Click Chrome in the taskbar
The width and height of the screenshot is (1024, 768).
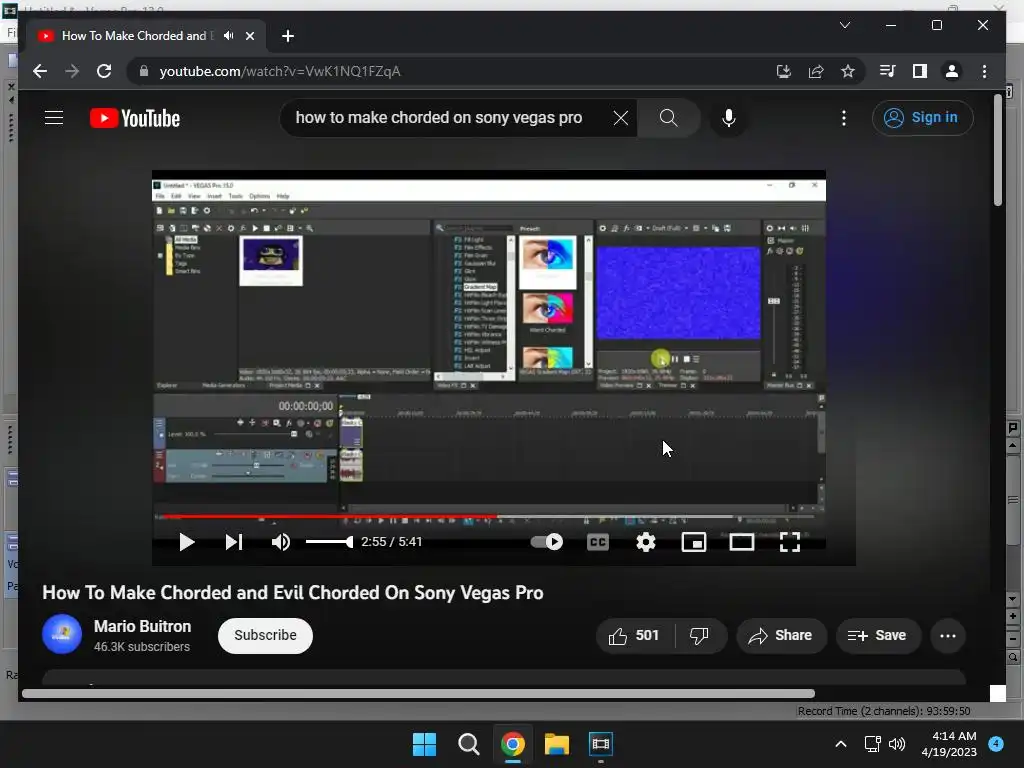pyautogui.click(x=513, y=744)
